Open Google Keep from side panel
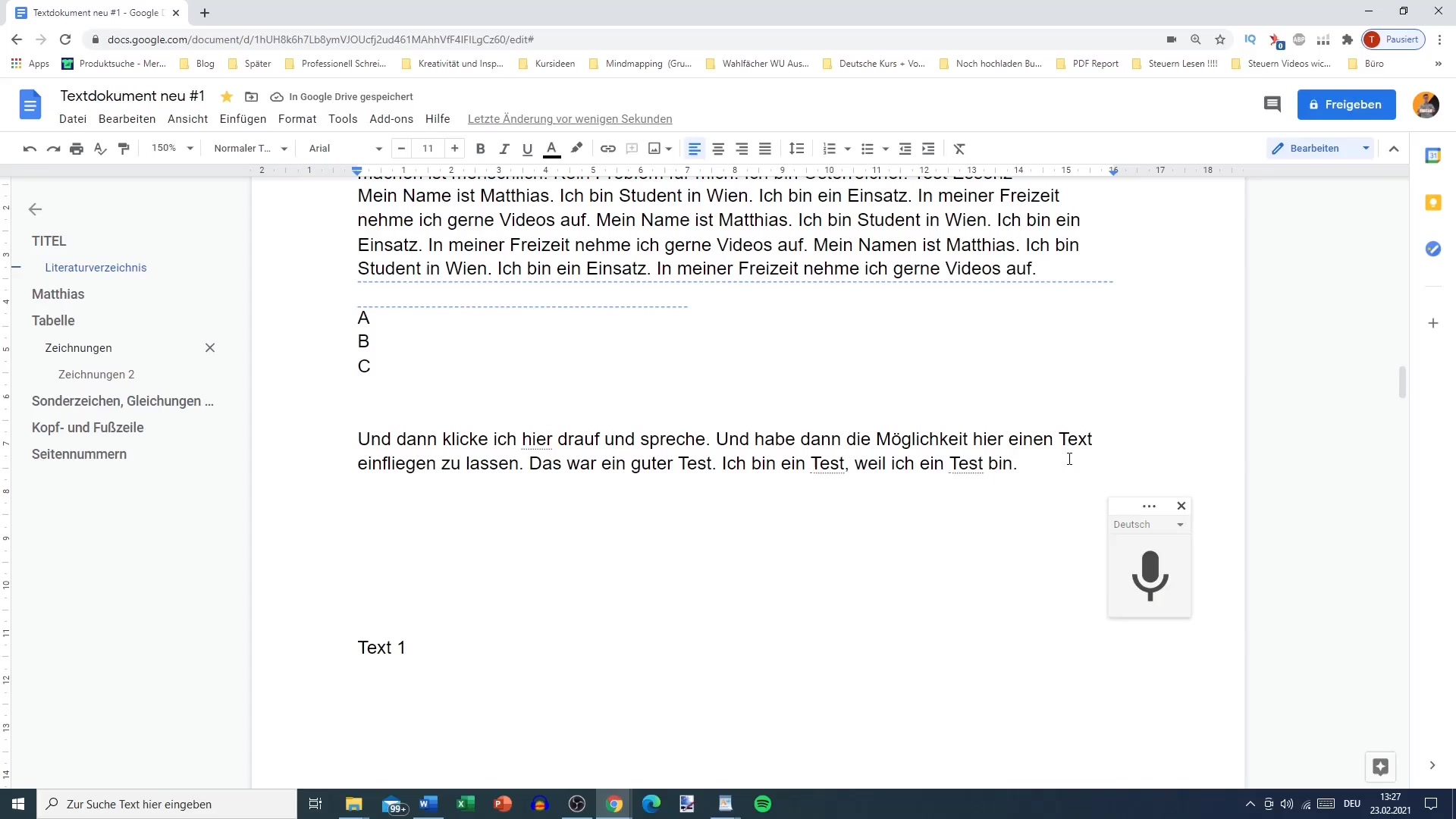 (1432, 202)
